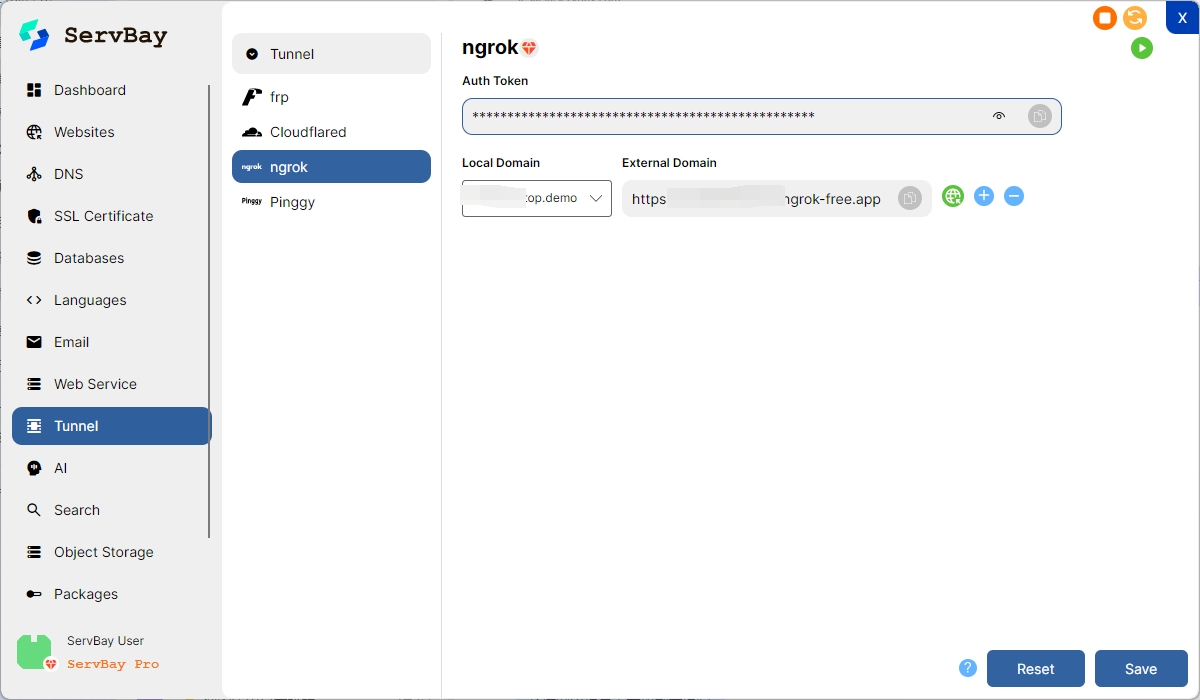Click the frp logo icon

coord(252,97)
